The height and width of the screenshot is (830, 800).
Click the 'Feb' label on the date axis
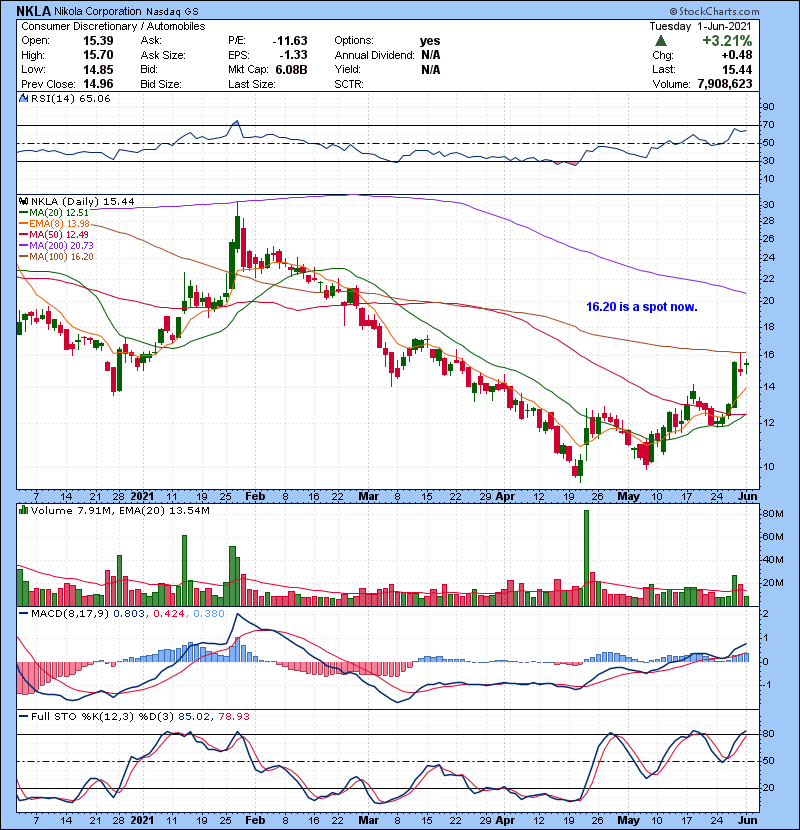[254, 496]
